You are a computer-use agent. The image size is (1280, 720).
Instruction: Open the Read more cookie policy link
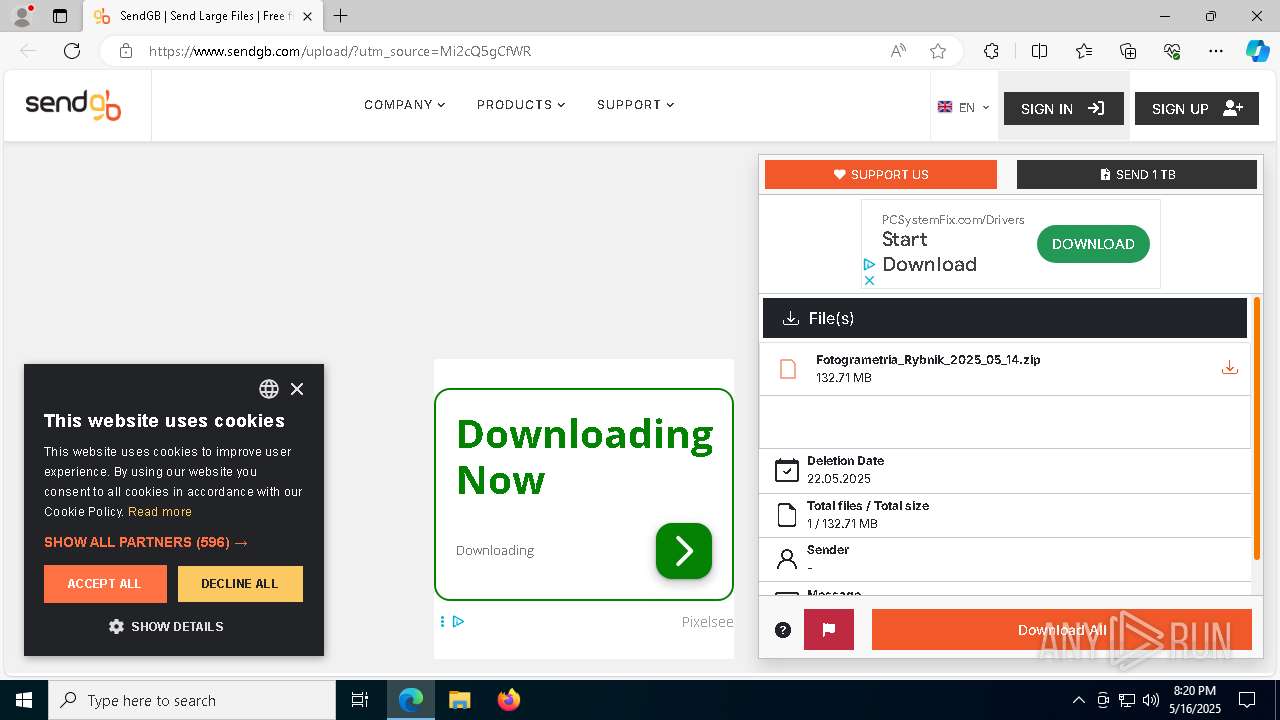click(x=160, y=511)
